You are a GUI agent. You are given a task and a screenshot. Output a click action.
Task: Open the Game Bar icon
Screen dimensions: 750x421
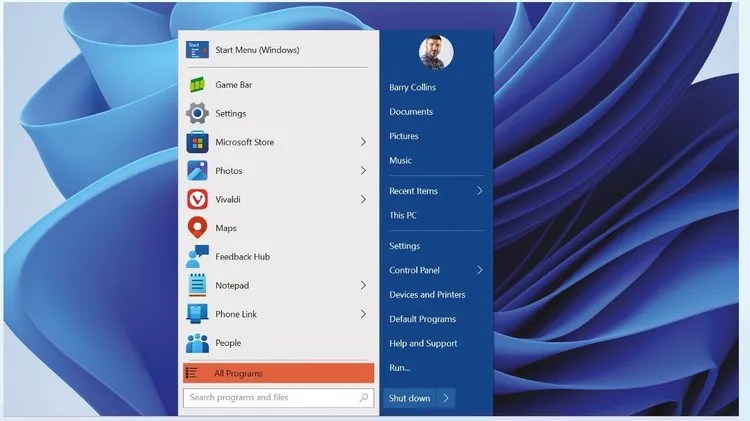pos(197,85)
